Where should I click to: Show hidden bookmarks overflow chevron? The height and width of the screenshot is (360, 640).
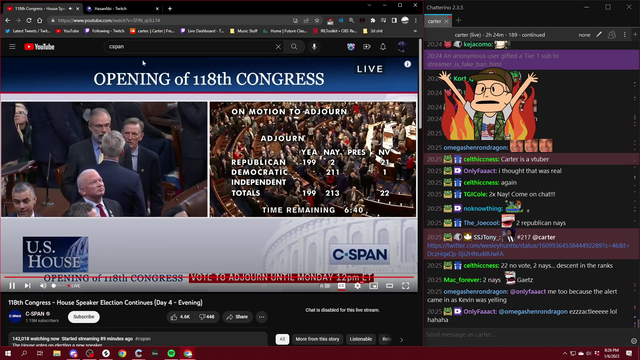tap(415, 31)
